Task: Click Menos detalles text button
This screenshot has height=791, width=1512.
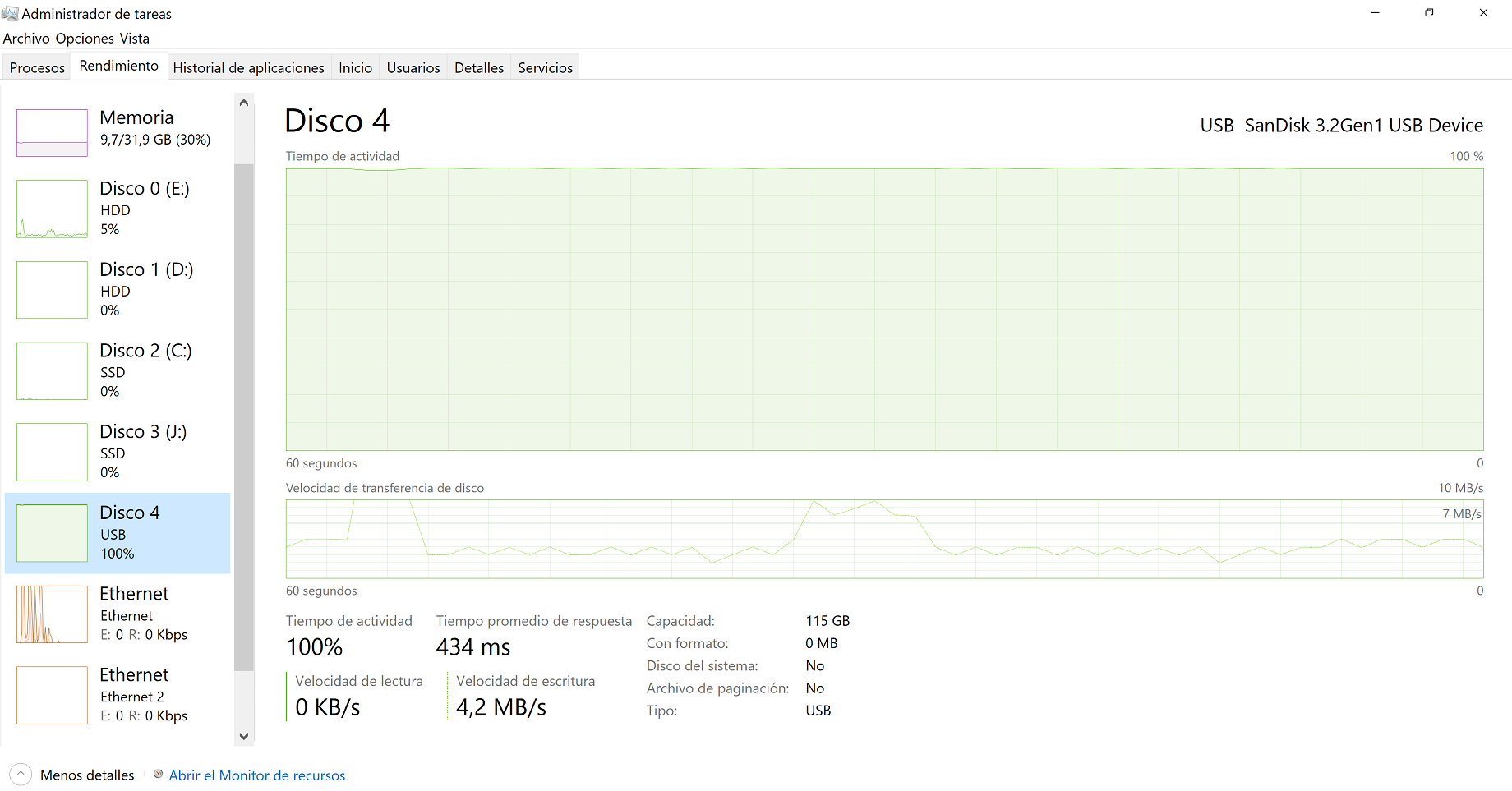Action: coord(87,775)
